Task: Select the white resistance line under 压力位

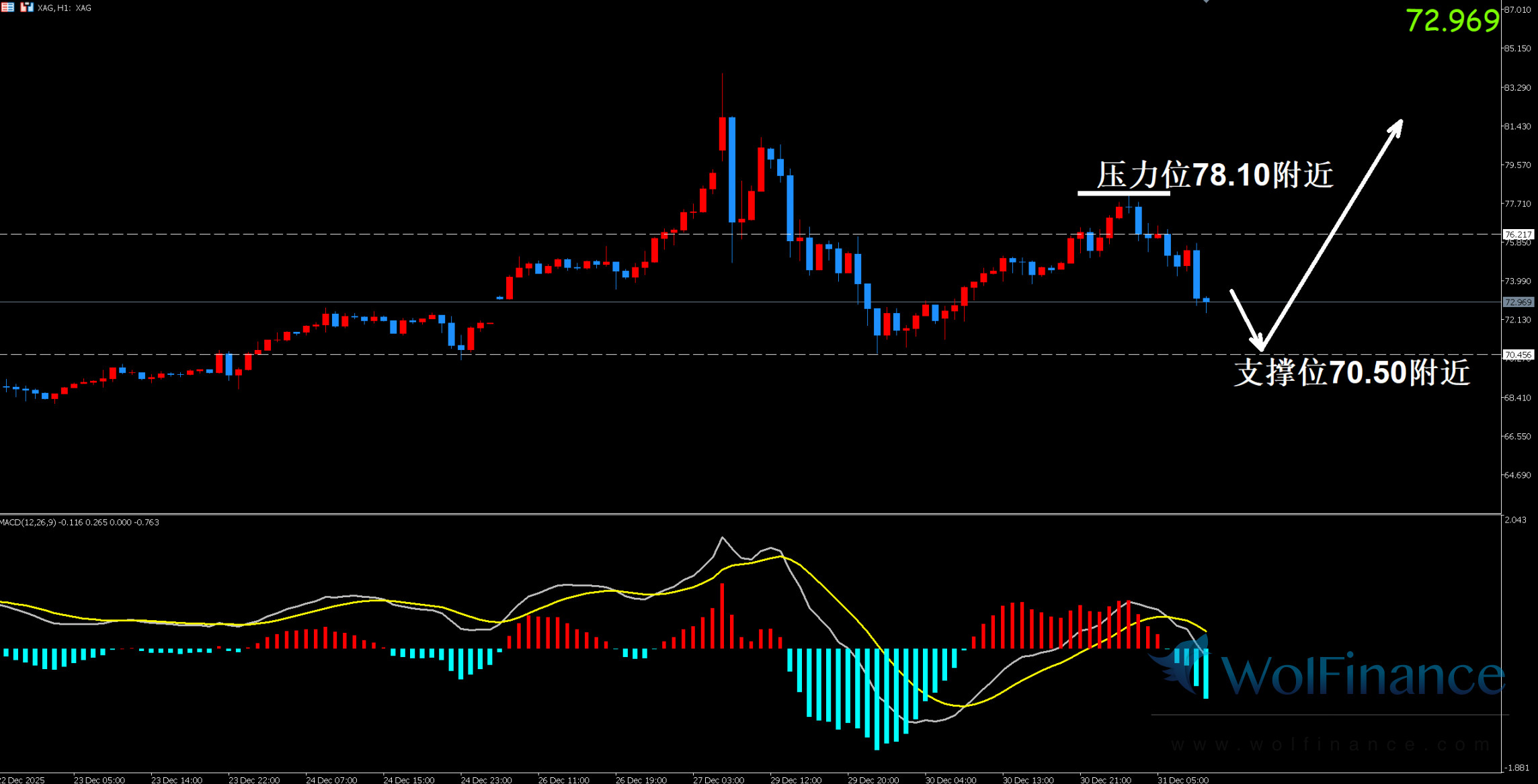Action: click(1123, 193)
